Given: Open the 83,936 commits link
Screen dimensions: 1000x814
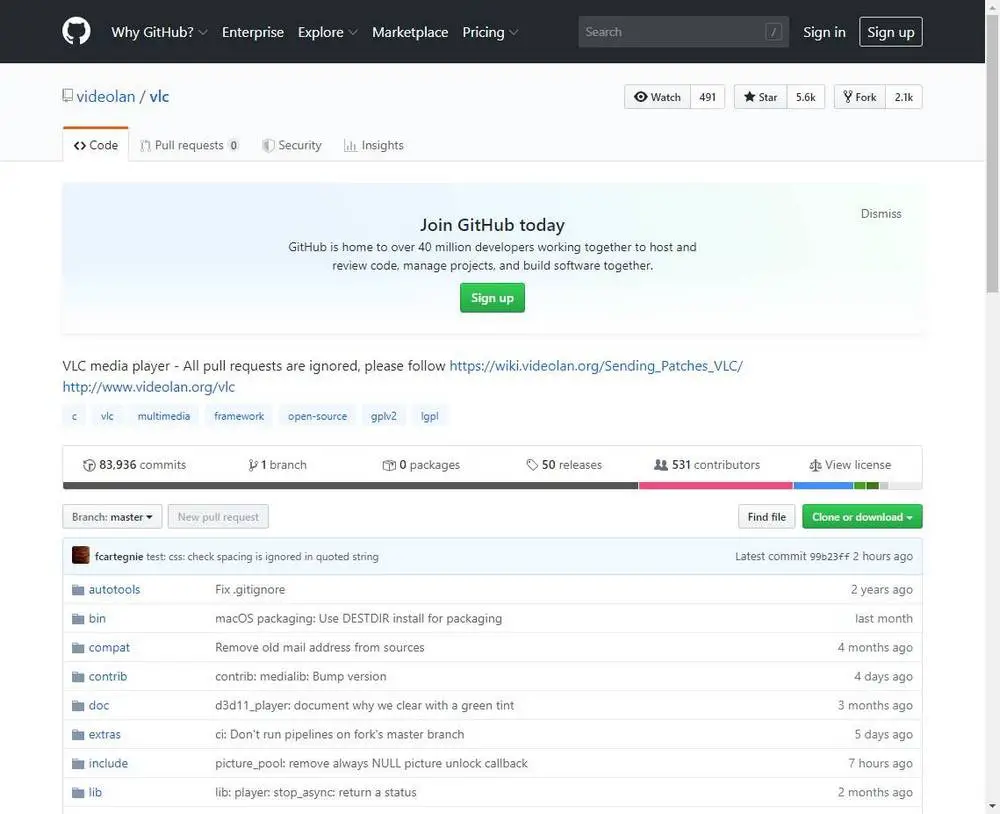Looking at the screenshot, I should [135, 465].
